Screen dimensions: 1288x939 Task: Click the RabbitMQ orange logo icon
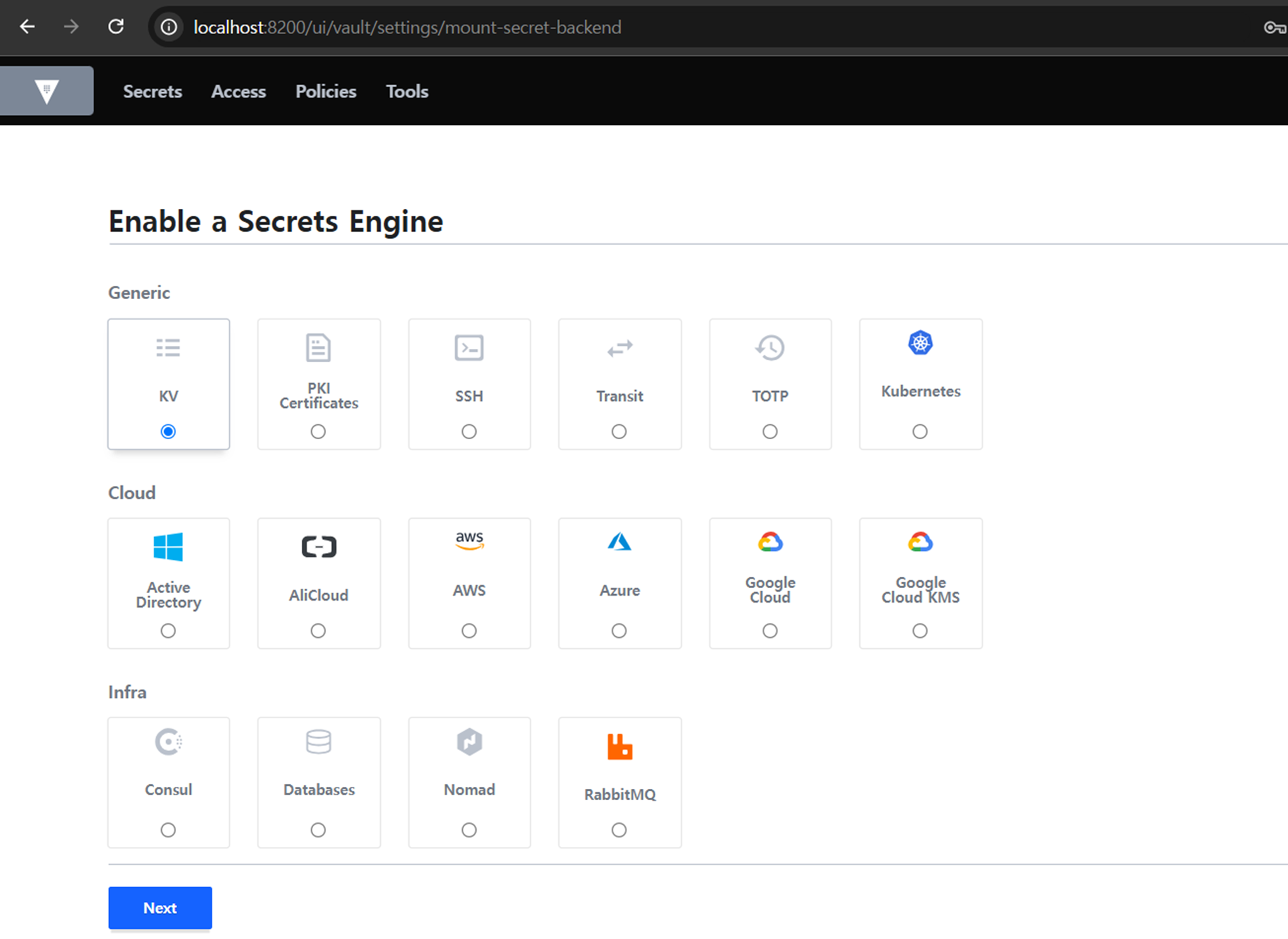[619, 747]
